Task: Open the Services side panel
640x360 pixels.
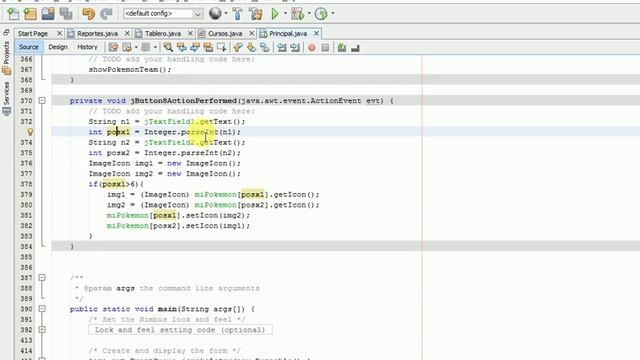Action: [7, 98]
